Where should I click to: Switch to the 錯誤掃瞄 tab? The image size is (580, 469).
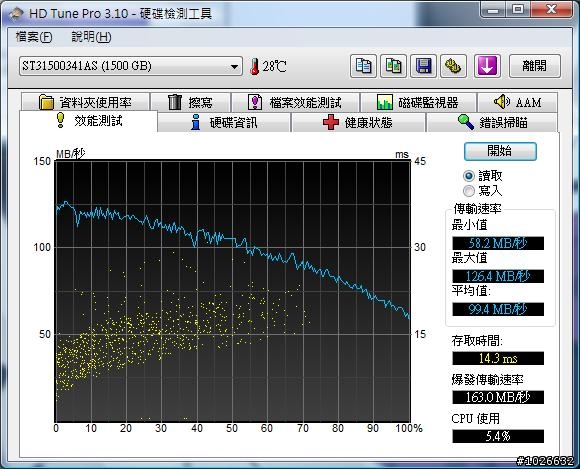[x=492, y=122]
